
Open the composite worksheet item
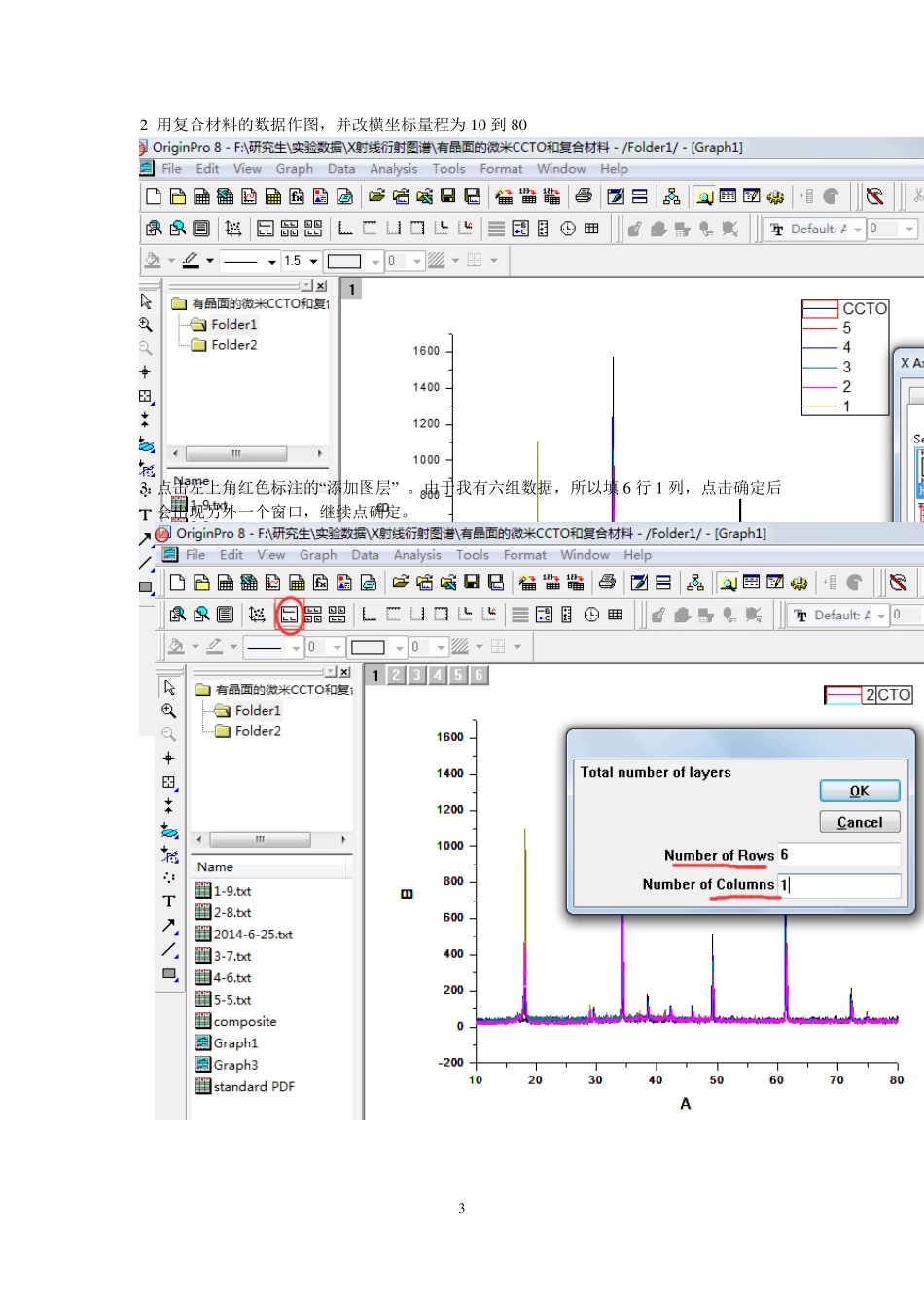tap(244, 1021)
